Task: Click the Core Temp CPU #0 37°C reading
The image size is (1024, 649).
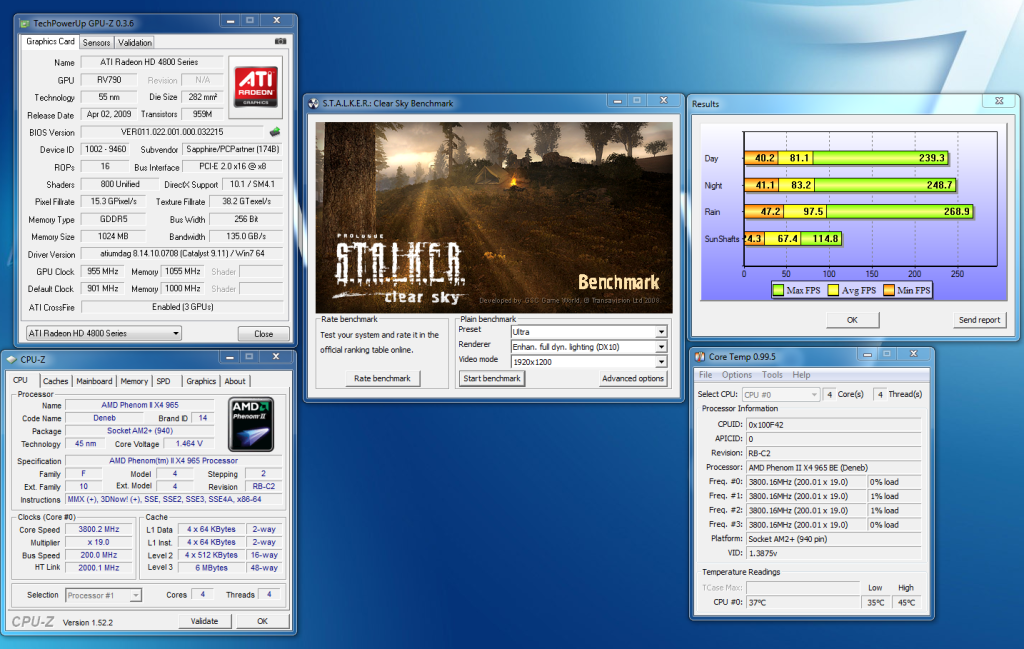Action: pyautogui.click(x=803, y=602)
